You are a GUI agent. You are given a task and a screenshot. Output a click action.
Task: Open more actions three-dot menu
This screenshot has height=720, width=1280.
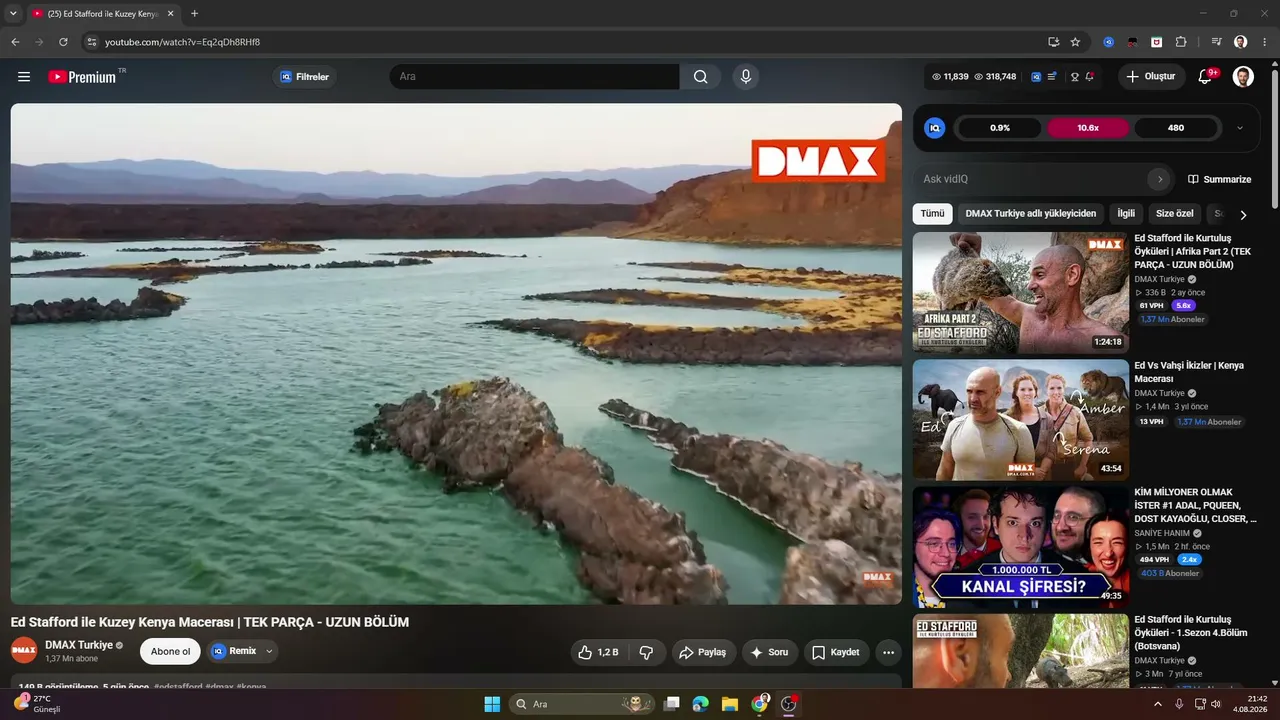(888, 652)
